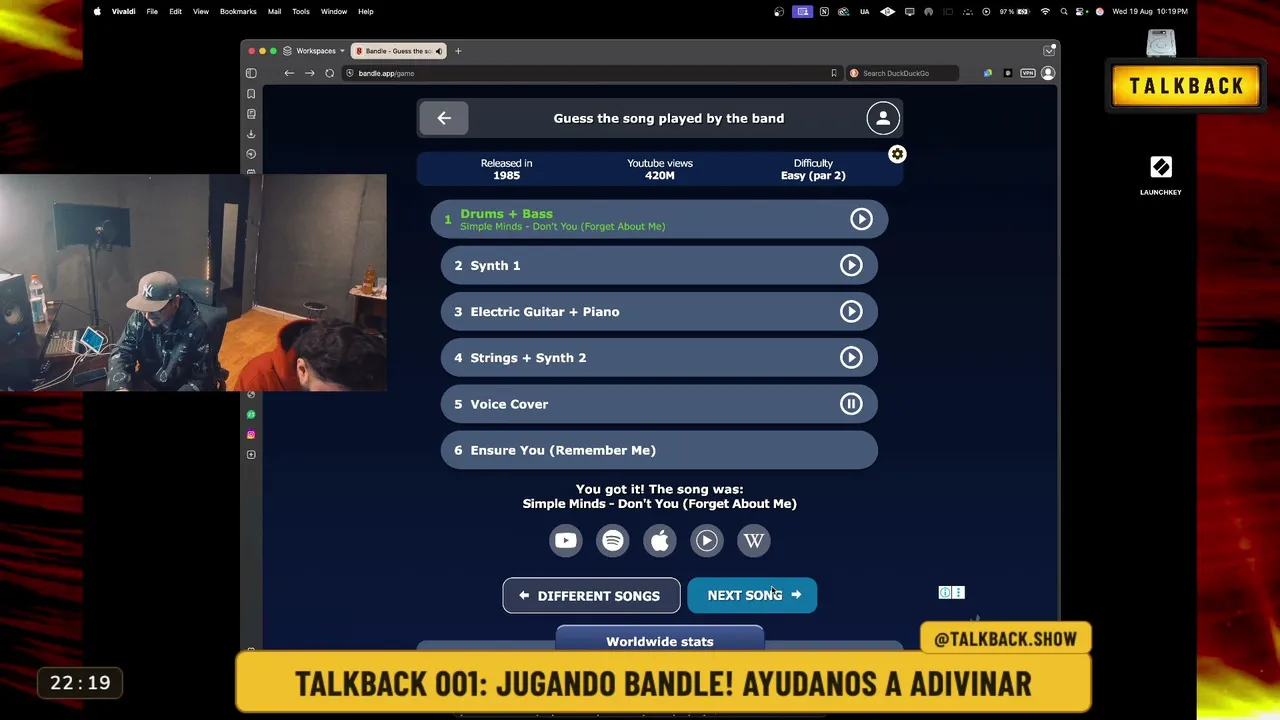Open the Window menu

coord(334,12)
